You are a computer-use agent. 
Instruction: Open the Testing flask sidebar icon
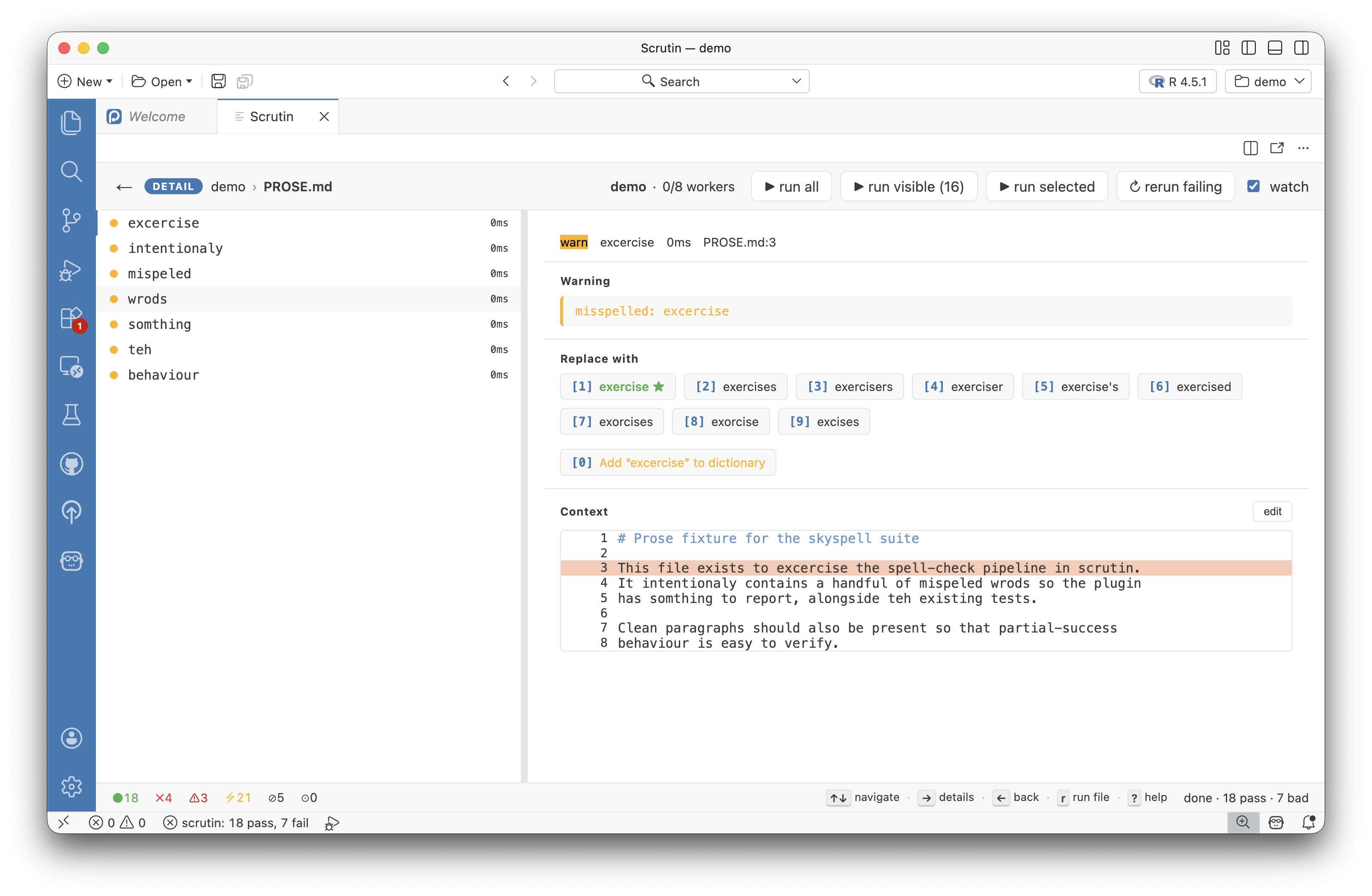point(71,415)
